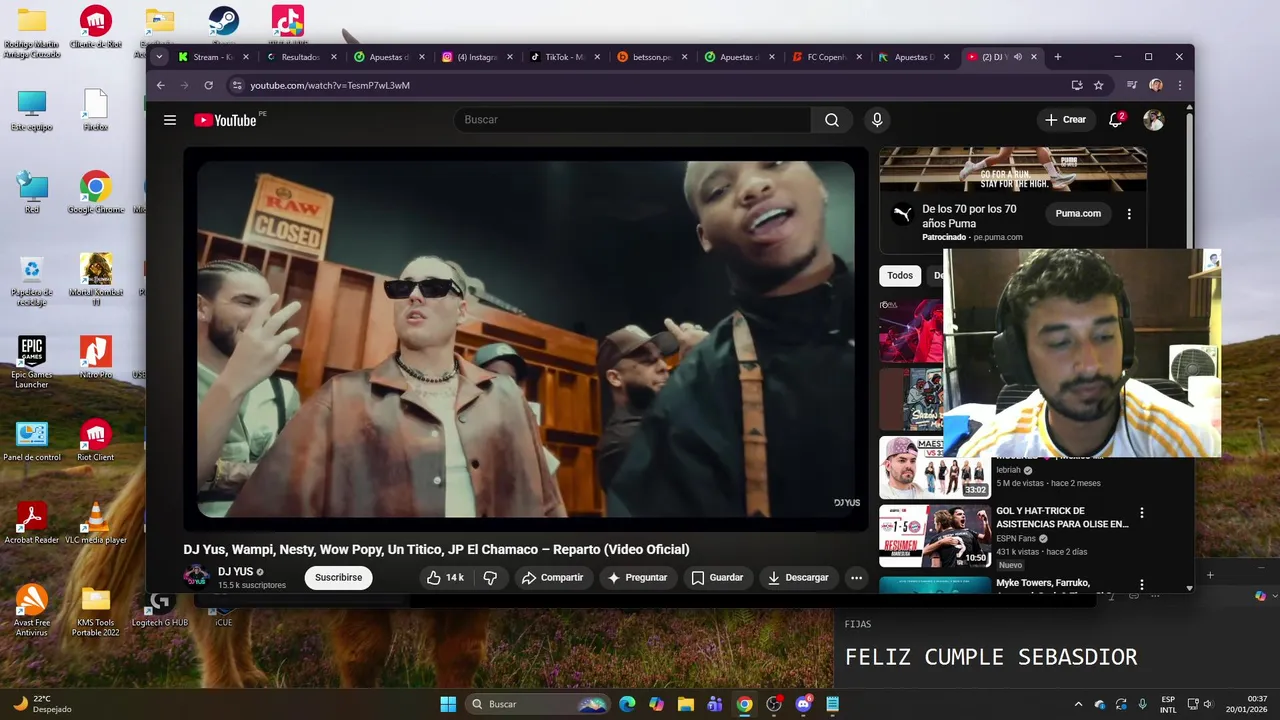Open Acrobat Reader desktop icon
Screen dimensions: 1280x720
pos(31,523)
